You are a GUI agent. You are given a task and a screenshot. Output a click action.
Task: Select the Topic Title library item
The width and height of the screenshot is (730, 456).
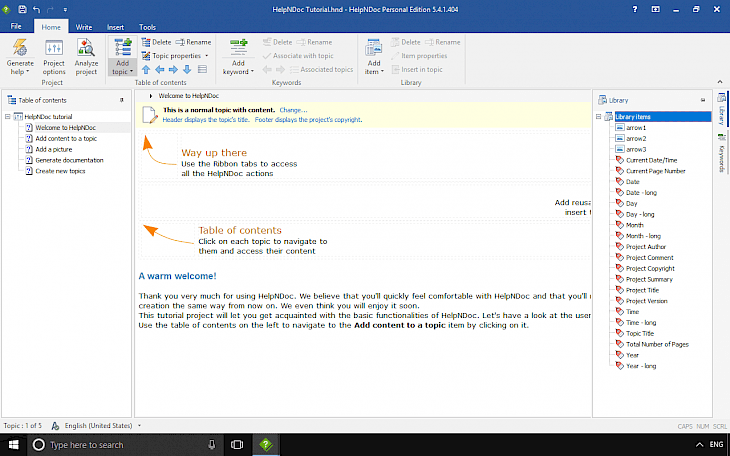[x=640, y=333]
